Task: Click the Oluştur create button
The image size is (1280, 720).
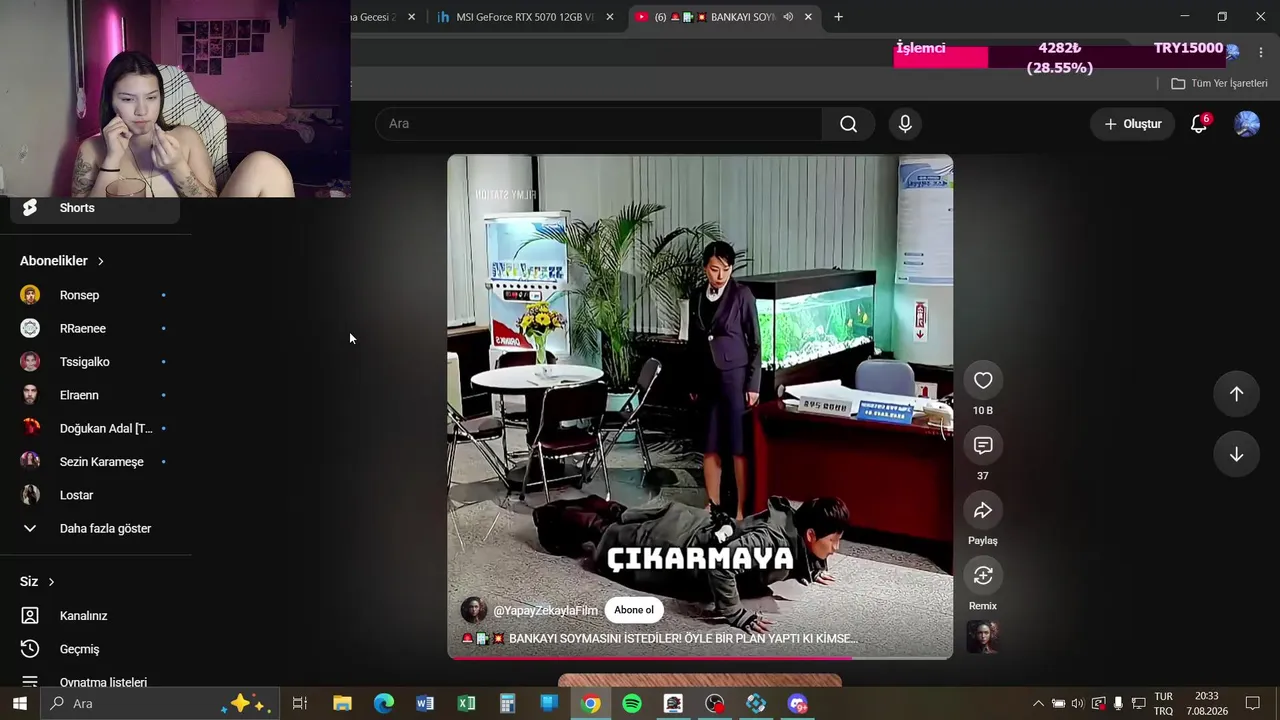Action: click(x=1132, y=124)
